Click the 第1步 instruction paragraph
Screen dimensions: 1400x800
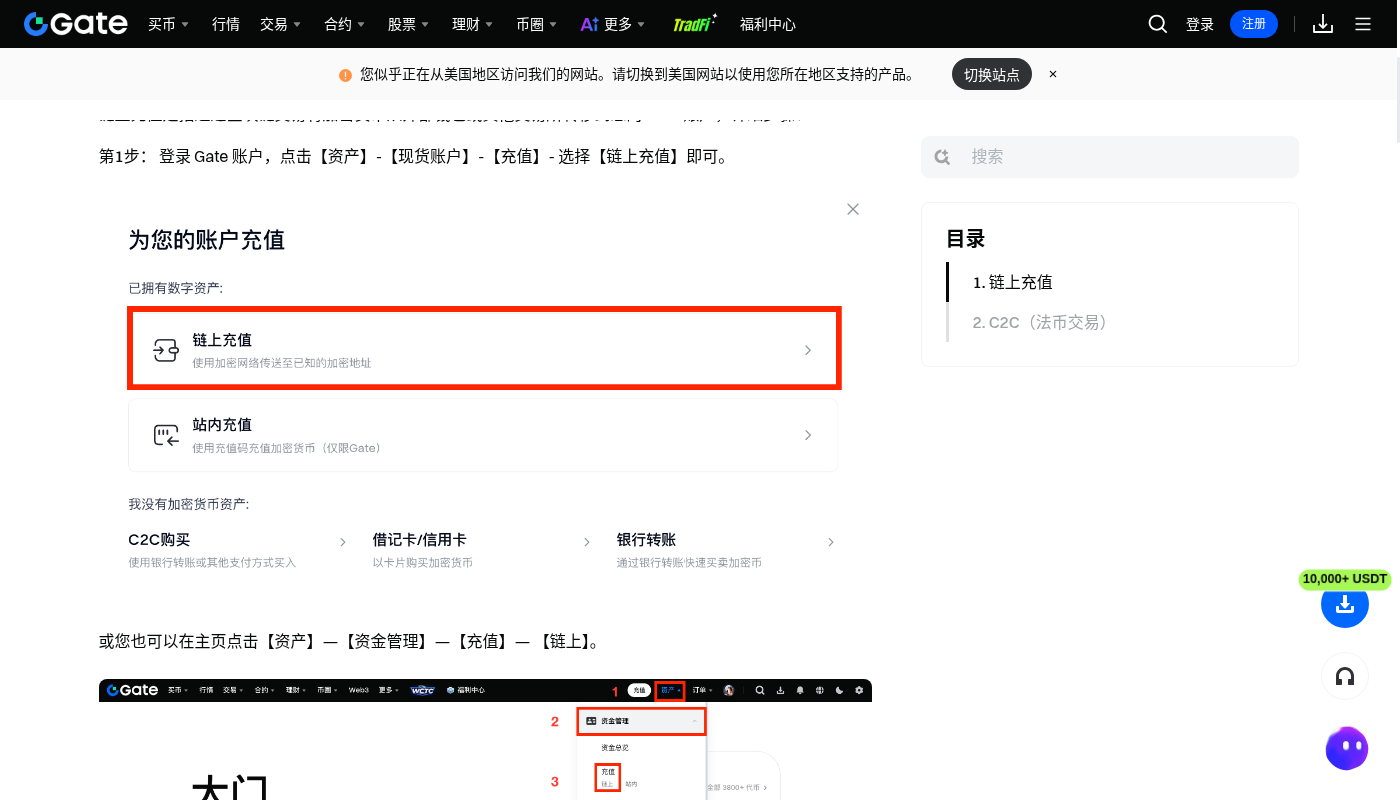pyautogui.click(x=415, y=157)
